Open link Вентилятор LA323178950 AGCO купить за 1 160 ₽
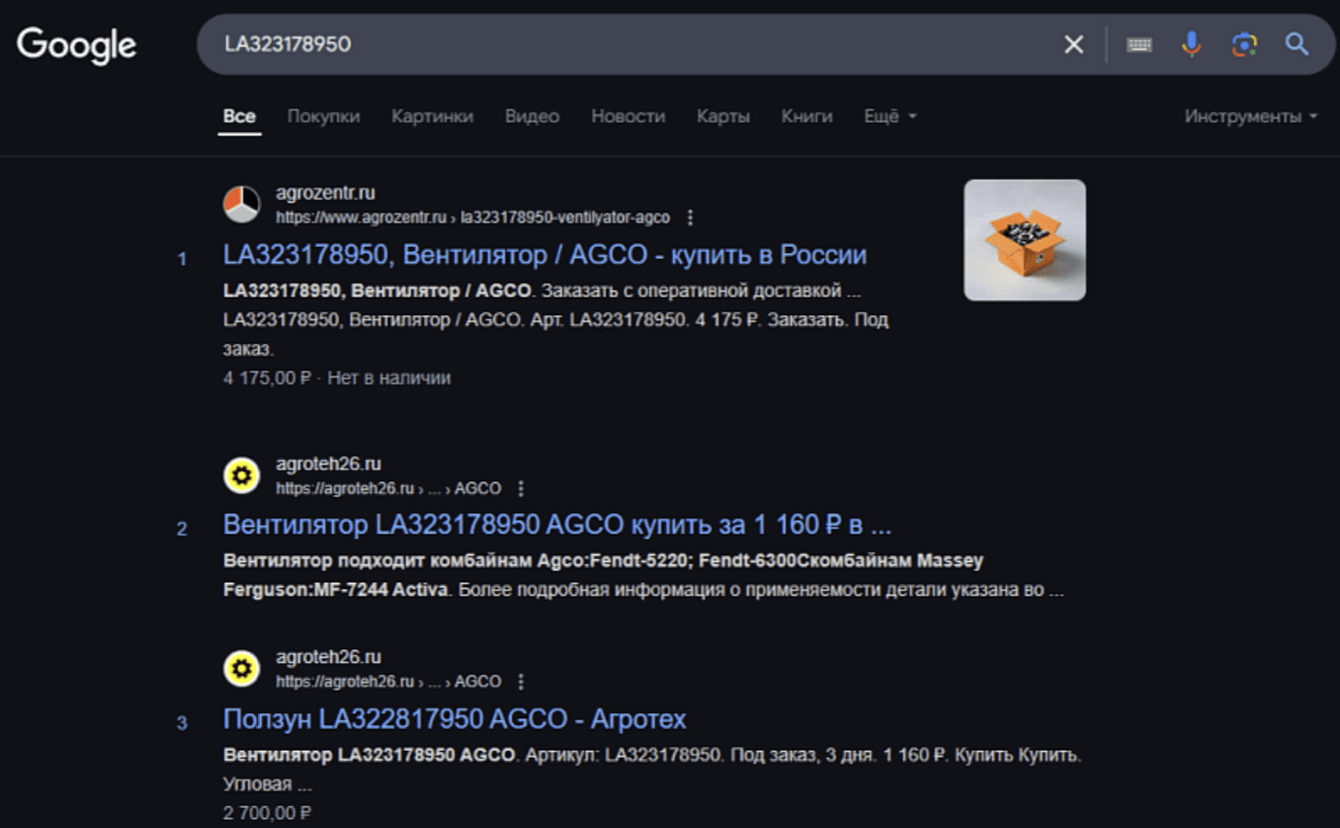Viewport: 1340px width, 828px height. click(x=557, y=525)
